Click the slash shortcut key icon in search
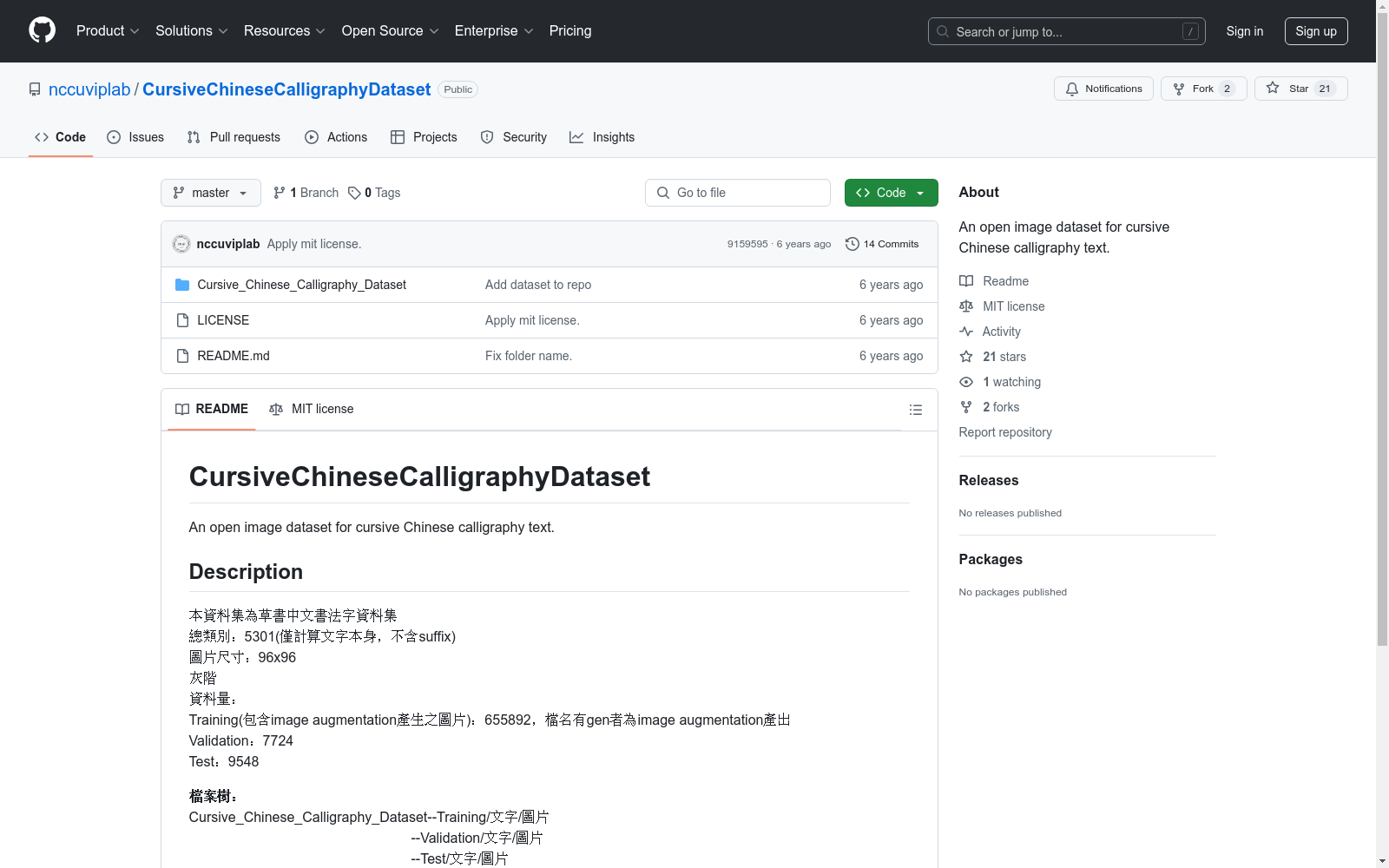This screenshot has height=868, width=1389. (x=1190, y=31)
